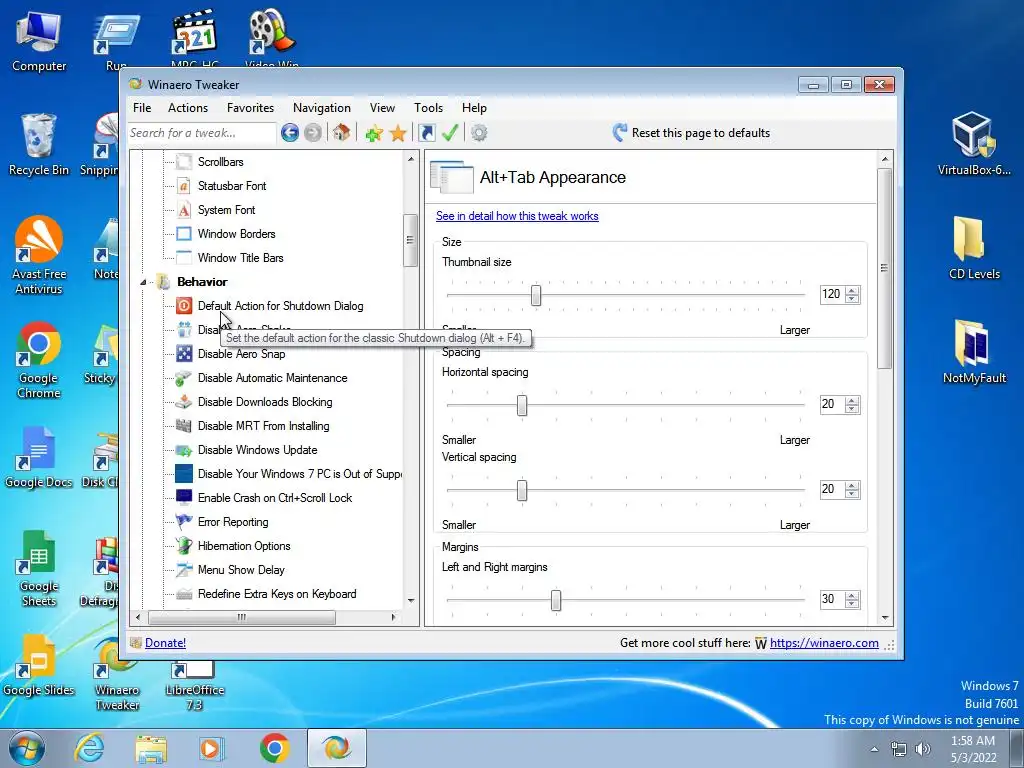Click the Error Reporting flag icon

(x=184, y=522)
